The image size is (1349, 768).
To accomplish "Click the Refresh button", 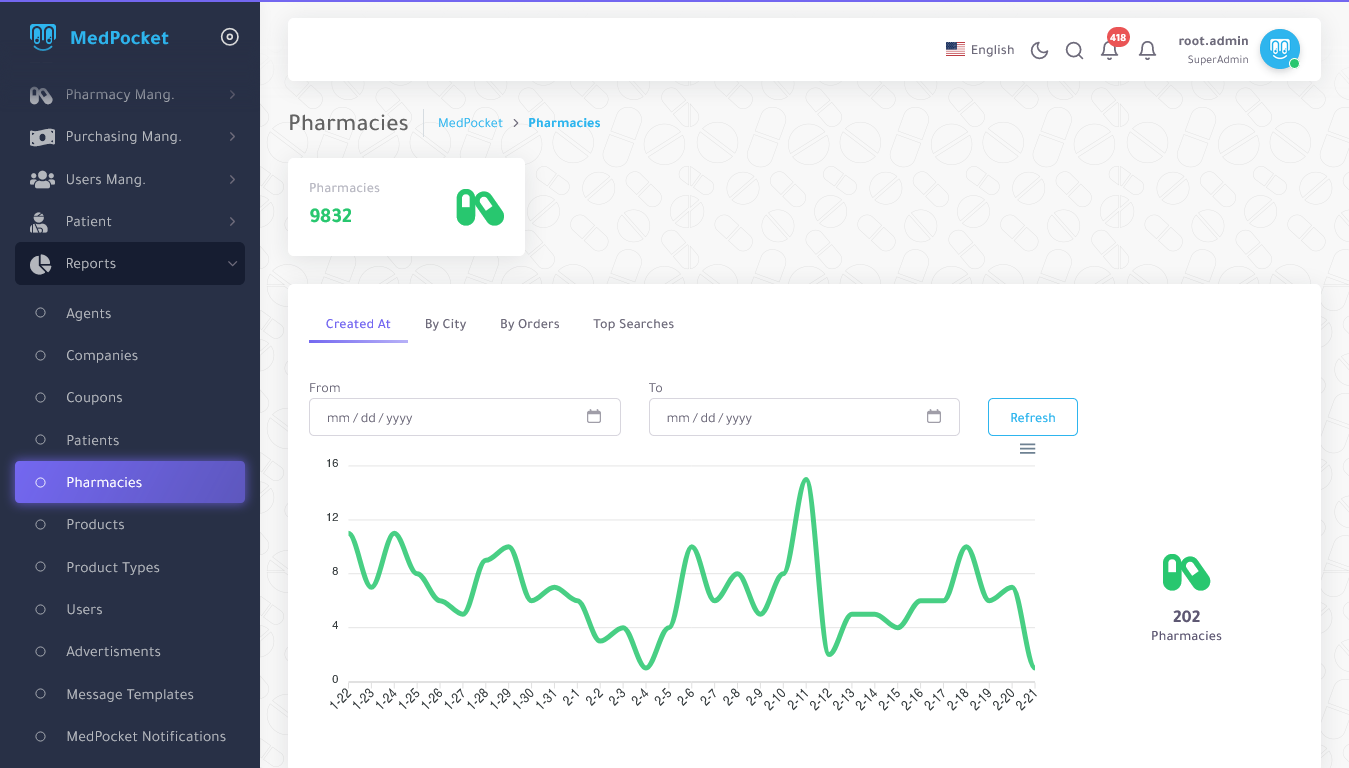I will click(1032, 417).
